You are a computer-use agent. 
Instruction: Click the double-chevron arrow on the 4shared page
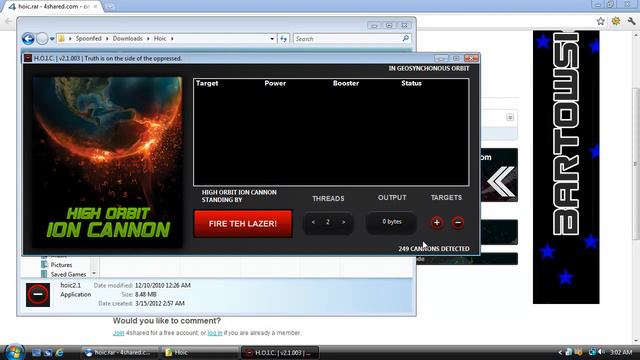[500, 182]
